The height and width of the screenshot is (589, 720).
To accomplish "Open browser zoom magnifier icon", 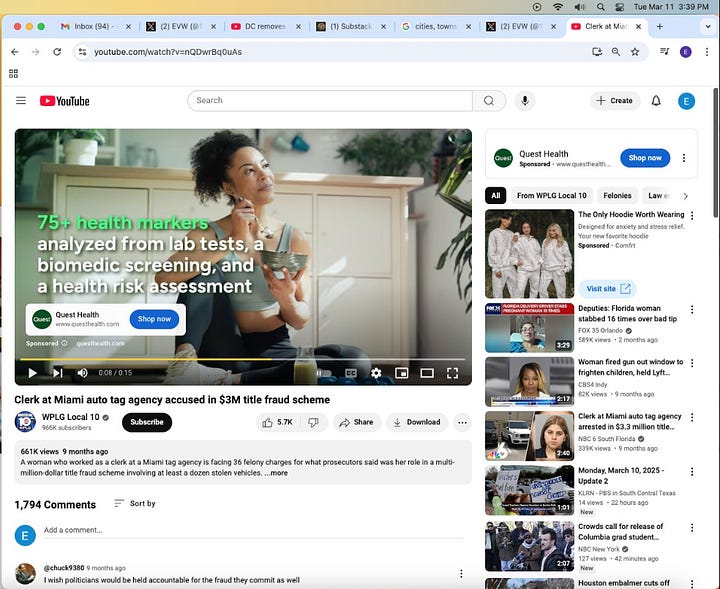I will [616, 52].
